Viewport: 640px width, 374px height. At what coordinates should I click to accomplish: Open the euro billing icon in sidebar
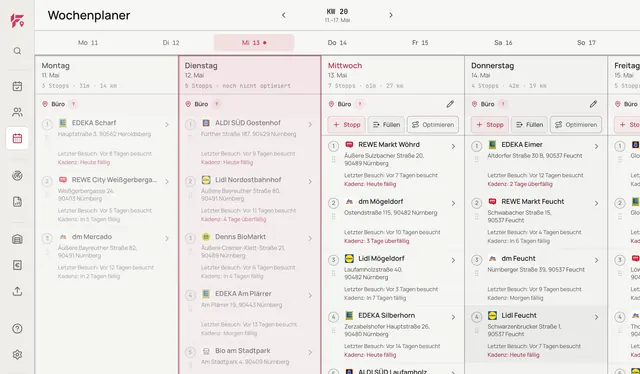tap(17, 265)
